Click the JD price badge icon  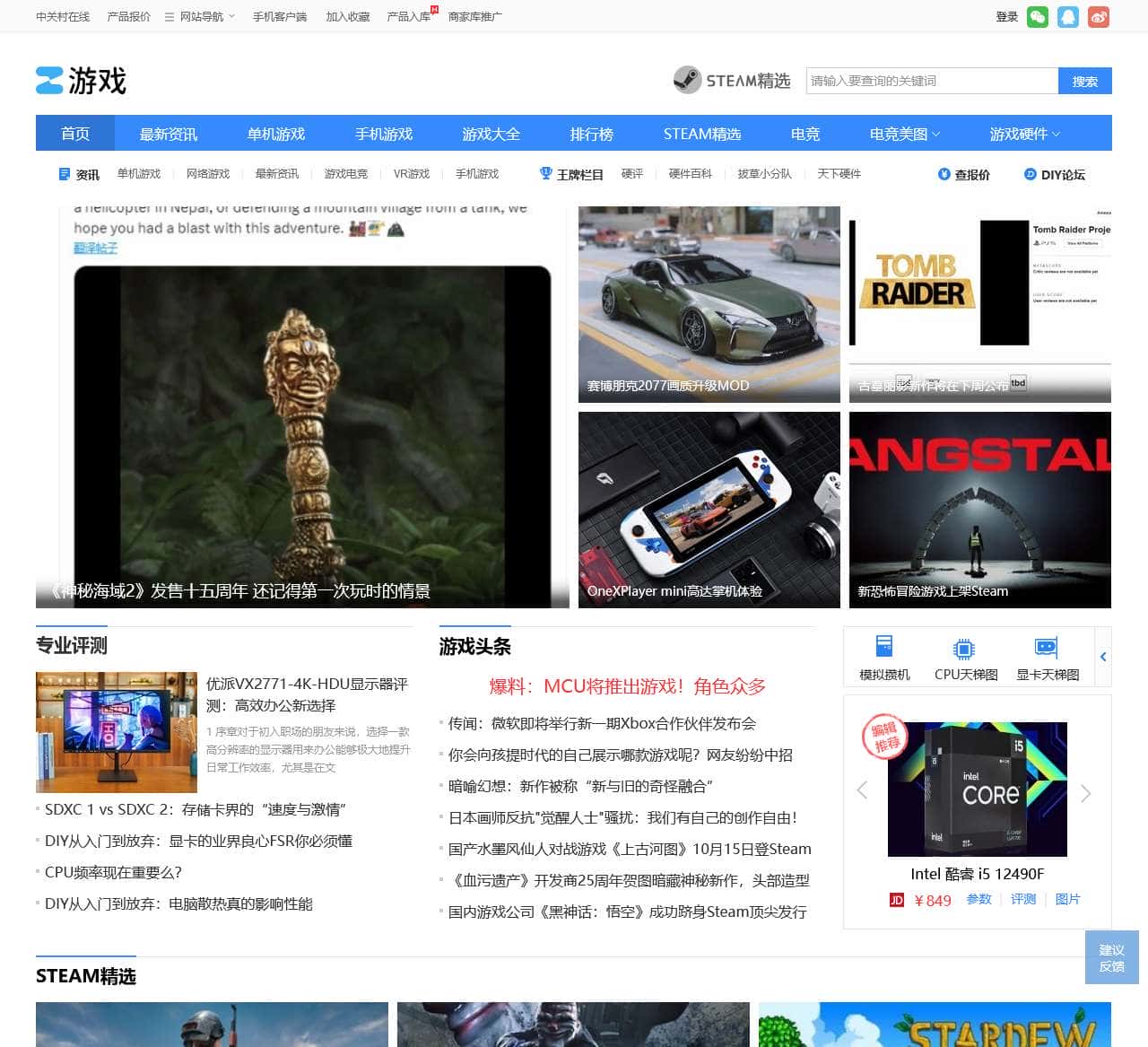point(896,900)
